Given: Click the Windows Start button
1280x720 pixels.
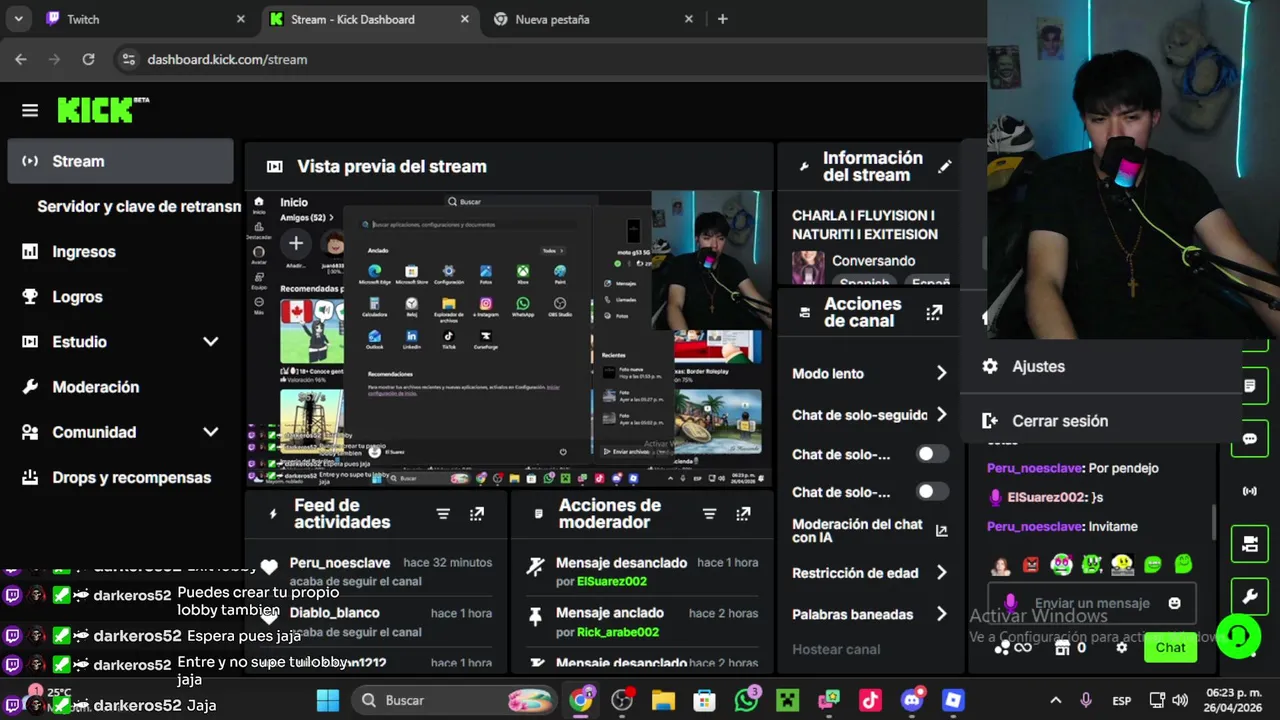Looking at the screenshot, I should pyautogui.click(x=328, y=700).
